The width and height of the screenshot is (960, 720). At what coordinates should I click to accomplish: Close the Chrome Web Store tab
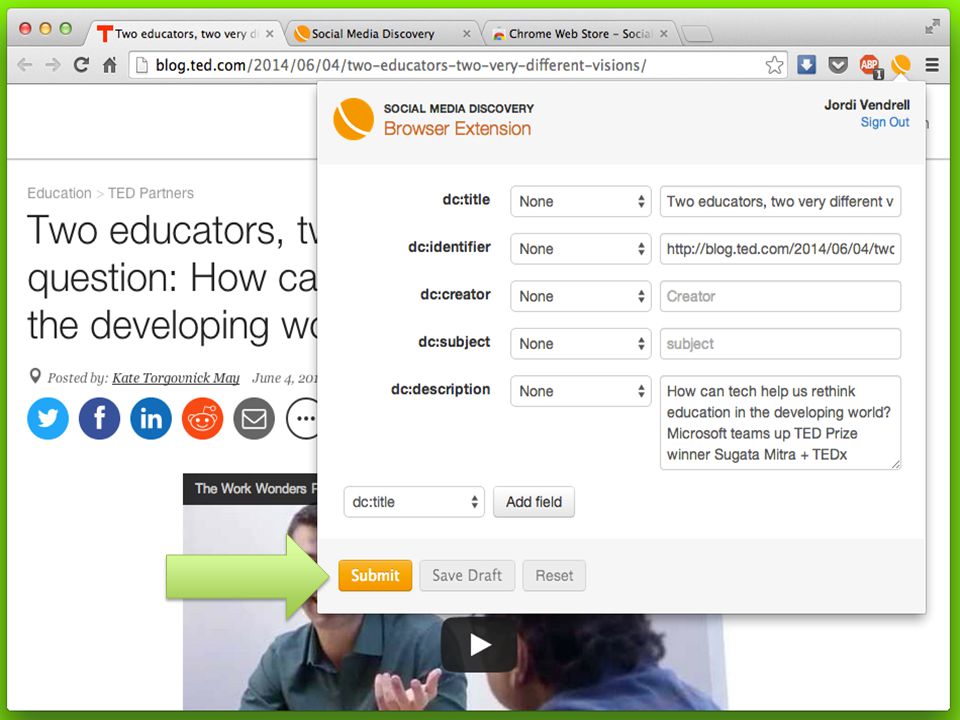[664, 34]
